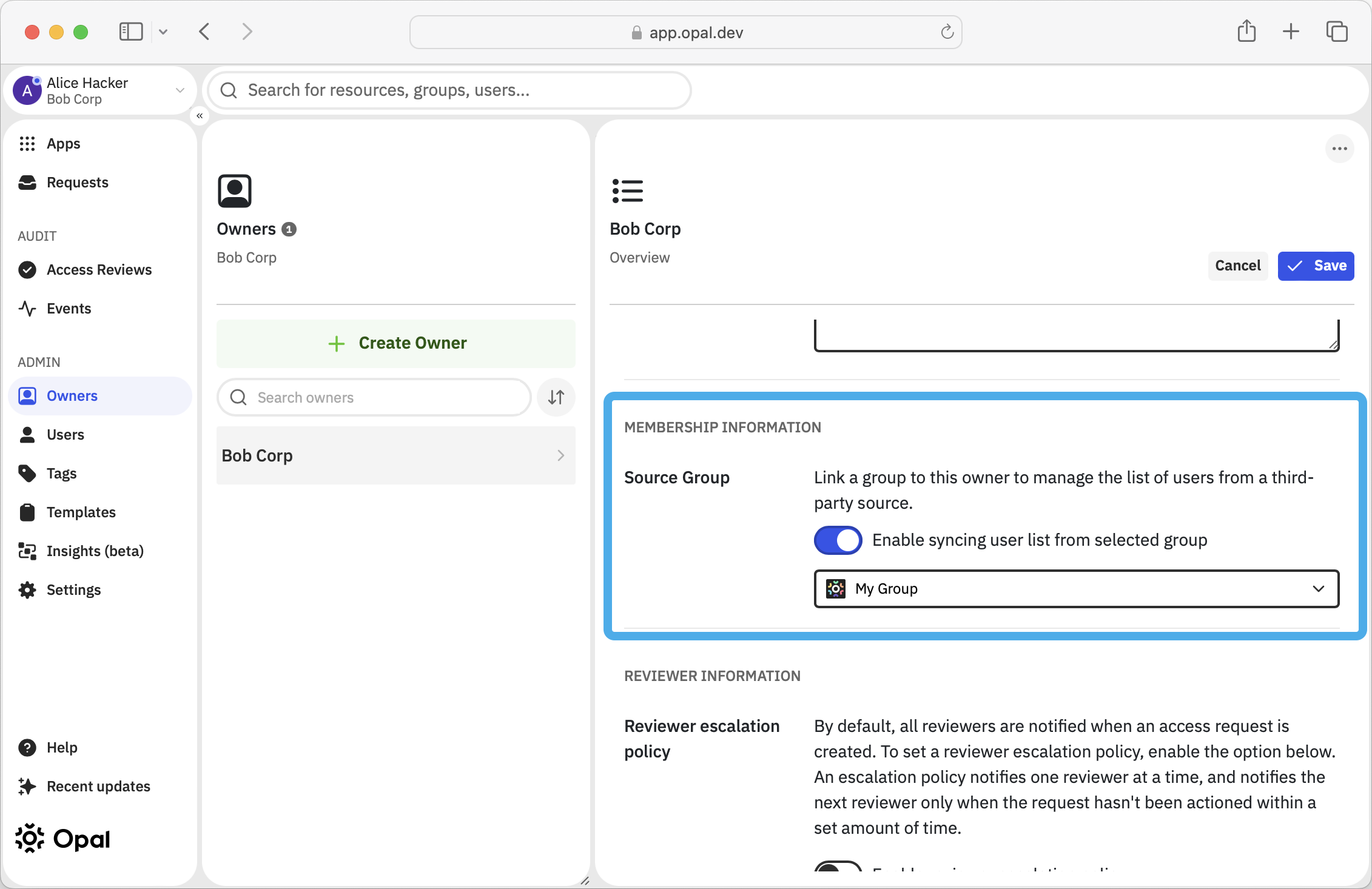
Task: Click the Opal logo
Action: pos(63,839)
